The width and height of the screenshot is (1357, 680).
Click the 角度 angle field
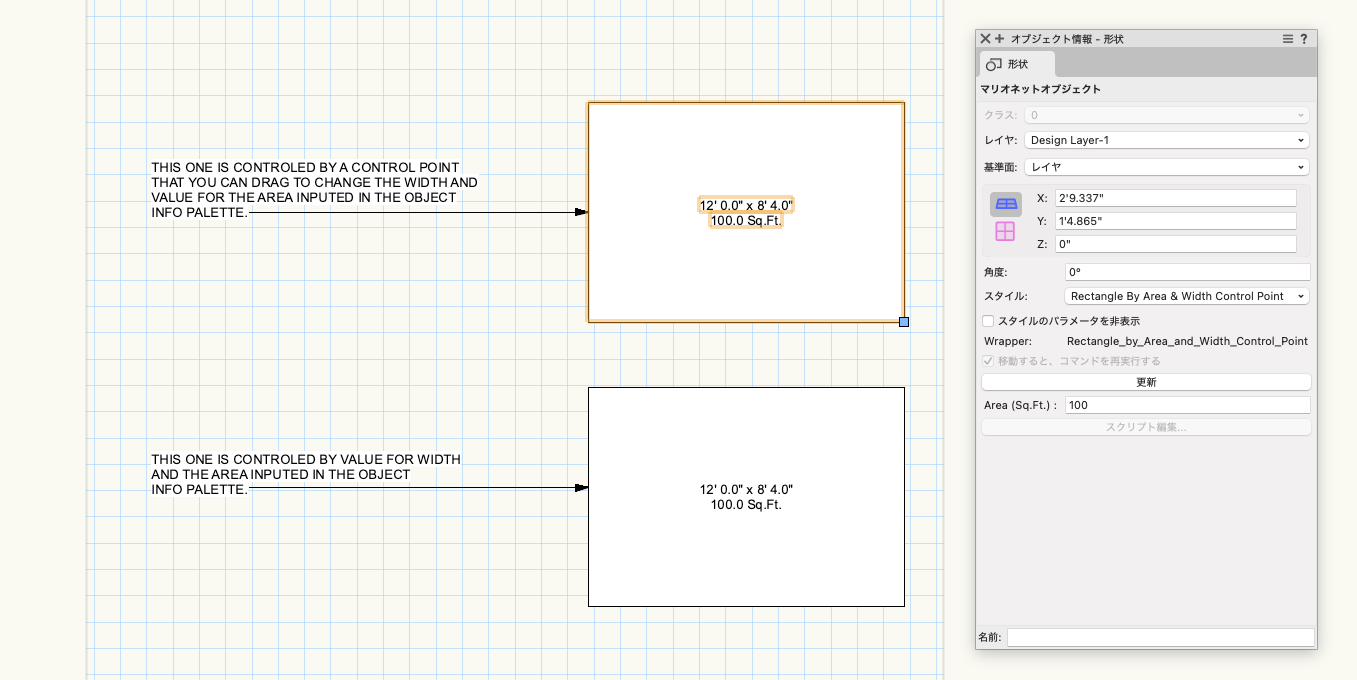[x=1186, y=272]
